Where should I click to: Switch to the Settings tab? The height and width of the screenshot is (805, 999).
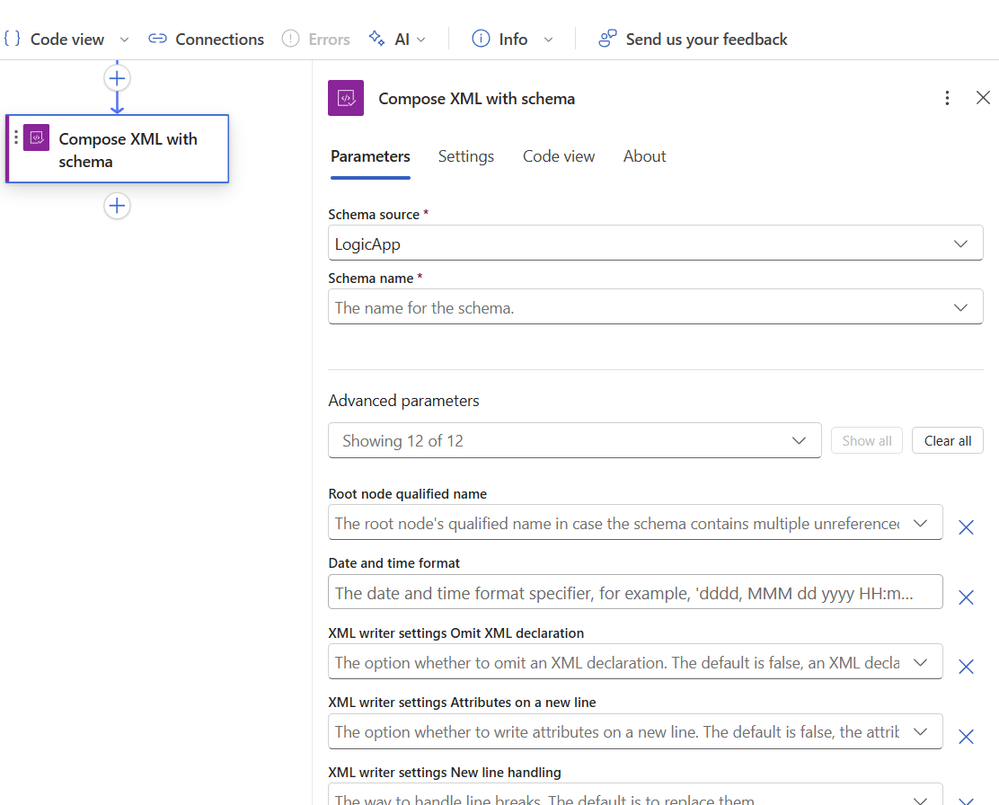pos(466,156)
